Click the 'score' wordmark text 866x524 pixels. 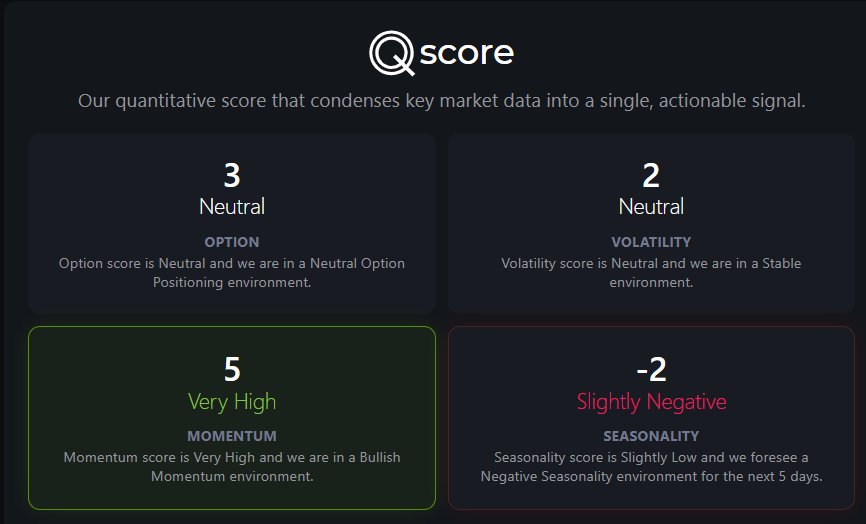click(x=467, y=53)
